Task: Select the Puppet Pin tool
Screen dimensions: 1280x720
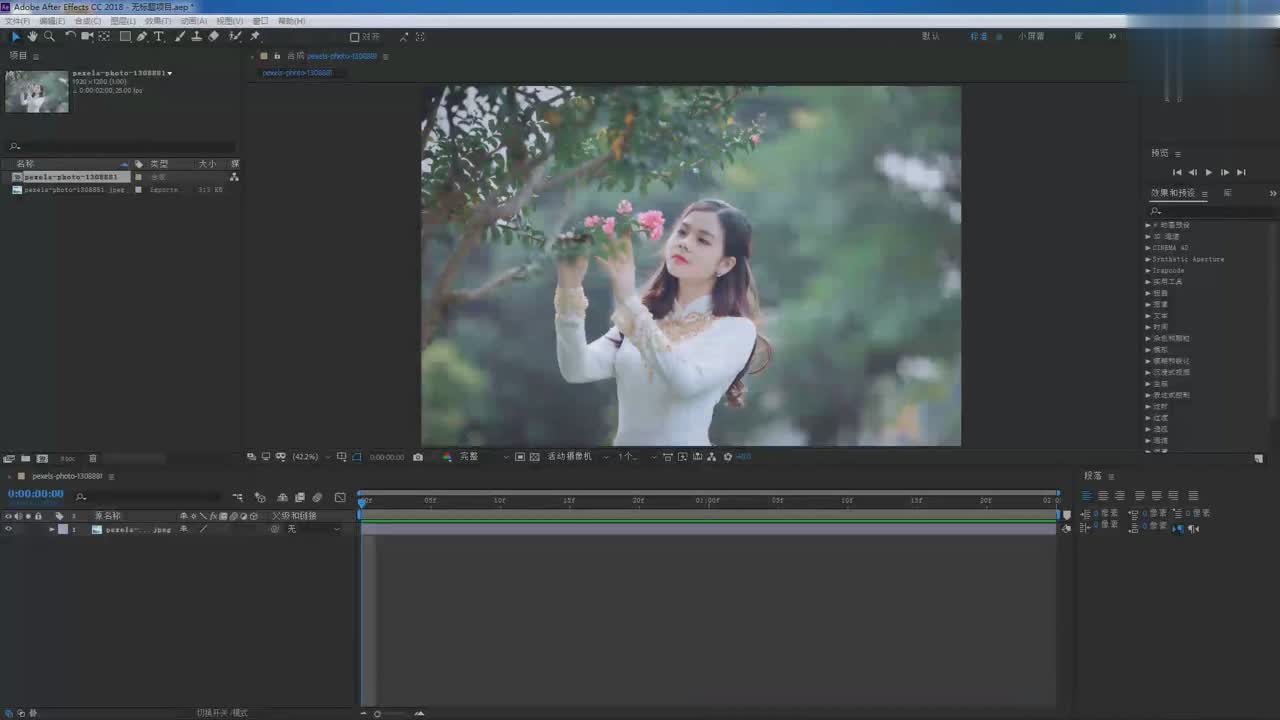Action: point(255,36)
